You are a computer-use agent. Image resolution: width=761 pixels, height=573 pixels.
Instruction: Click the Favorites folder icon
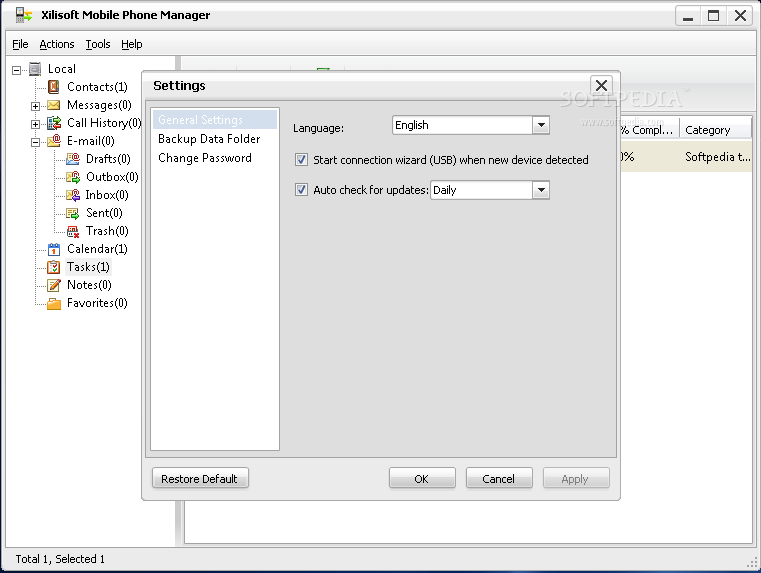(54, 304)
